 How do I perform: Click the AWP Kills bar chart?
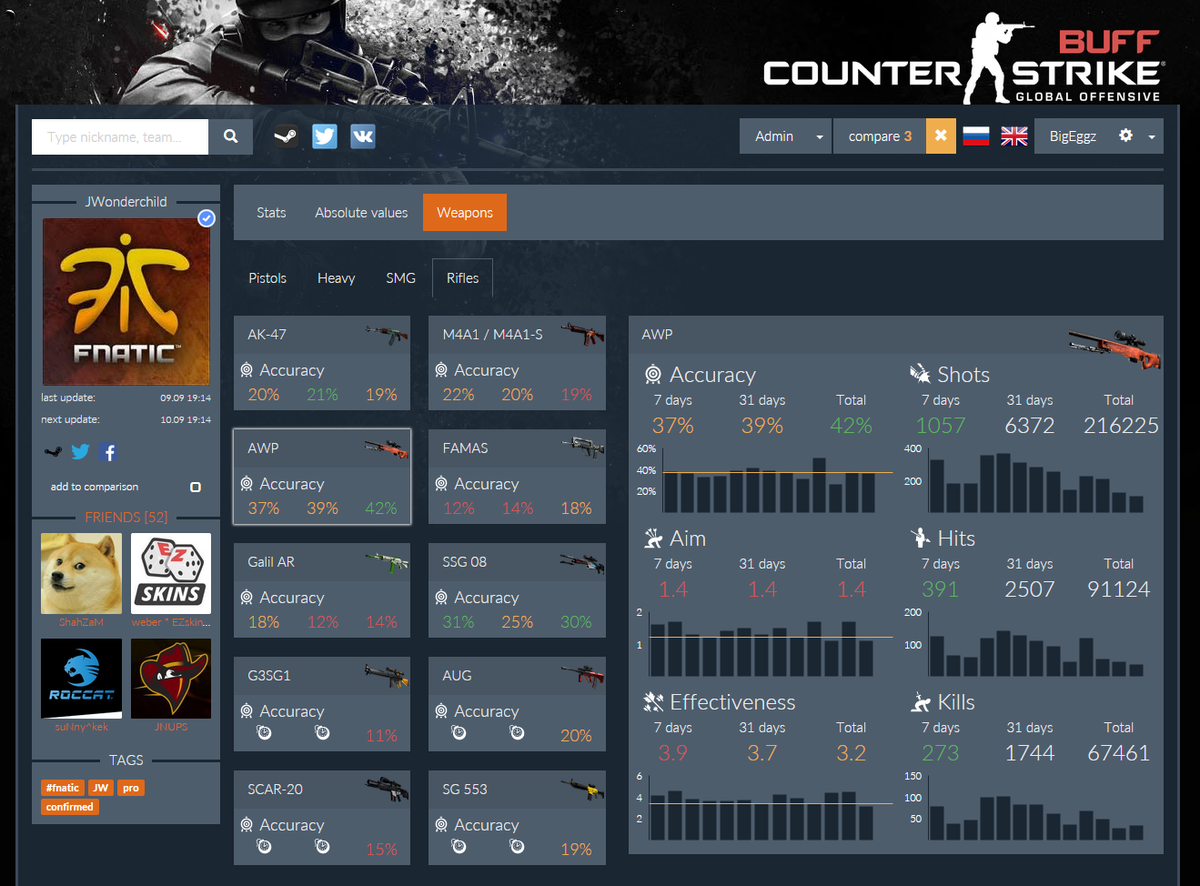1025,807
